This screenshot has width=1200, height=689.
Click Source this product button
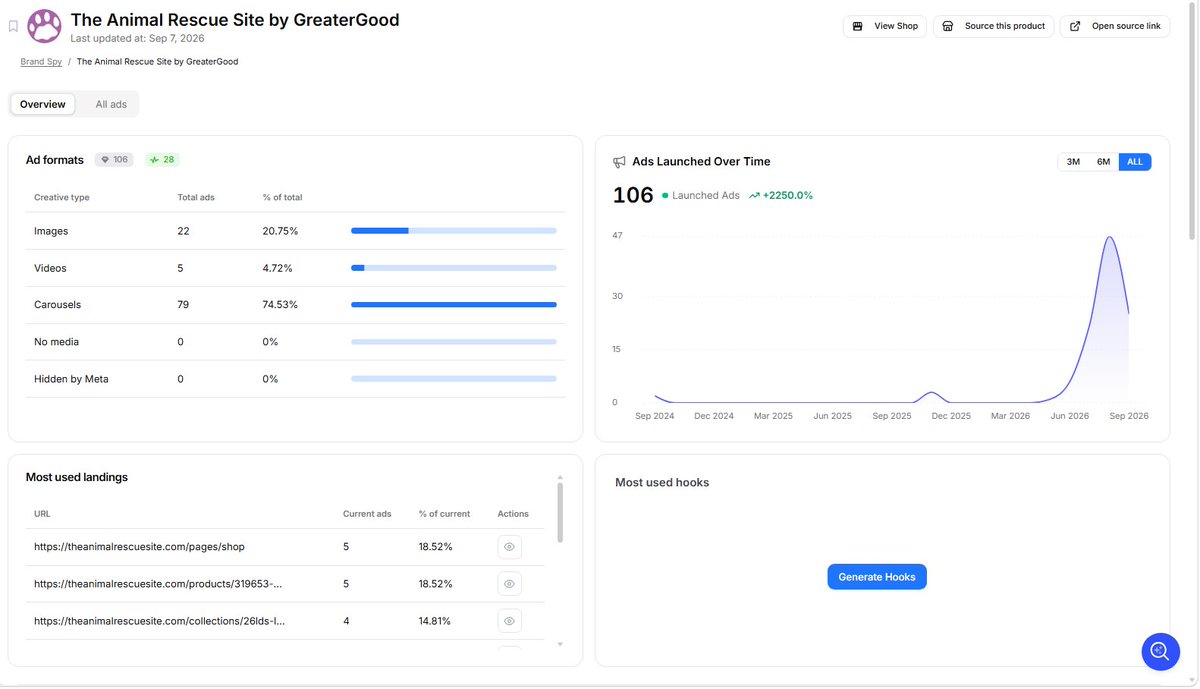click(x=993, y=26)
